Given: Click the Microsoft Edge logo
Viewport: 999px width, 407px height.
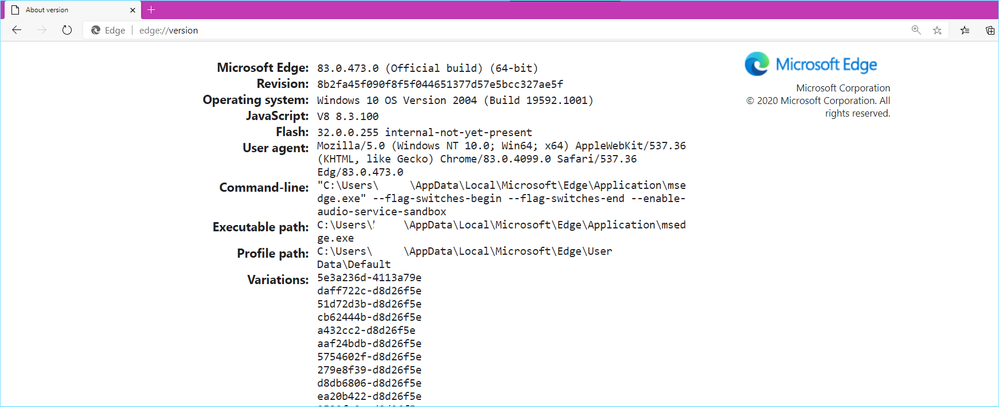Looking at the screenshot, I should tap(811, 64).
